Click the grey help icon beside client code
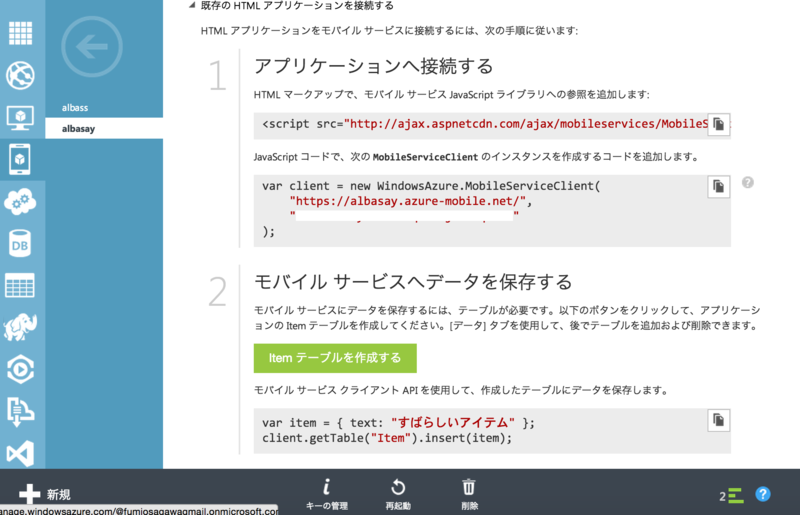This screenshot has height=515, width=800. click(747, 183)
